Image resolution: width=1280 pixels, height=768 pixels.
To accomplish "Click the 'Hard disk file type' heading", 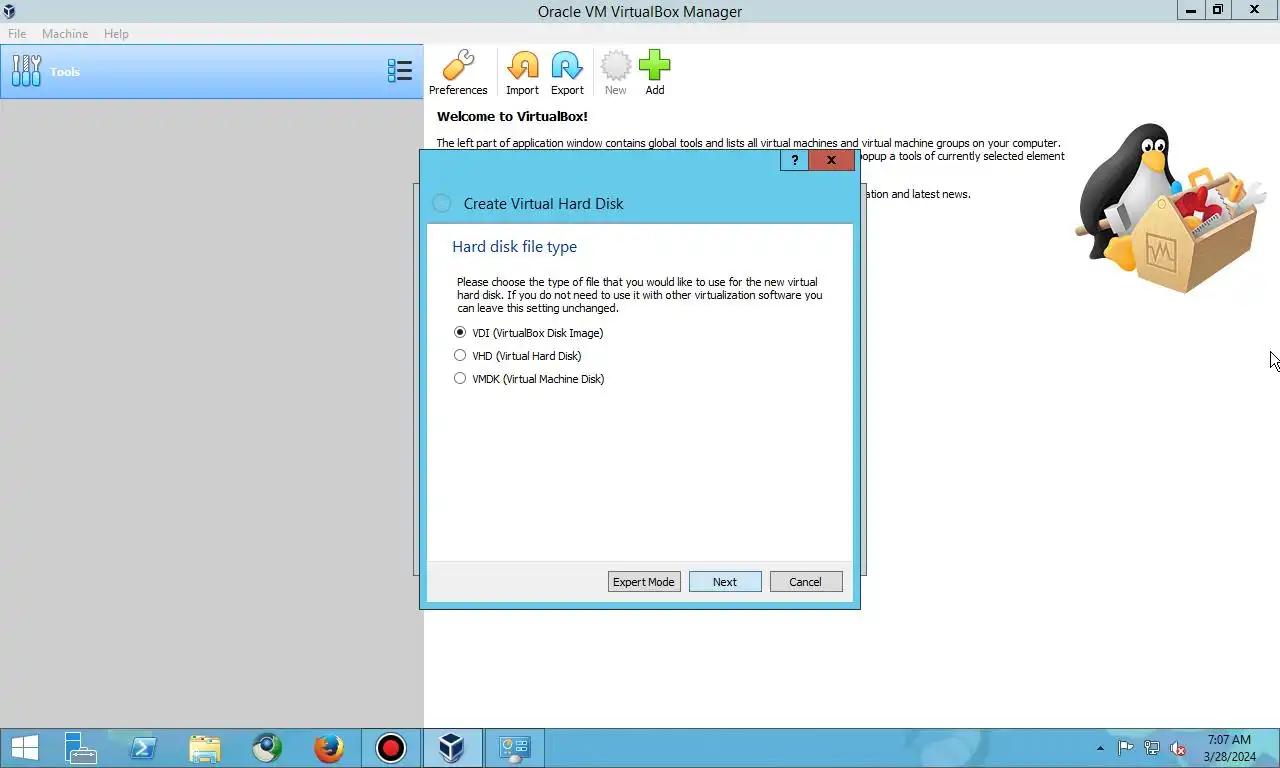I will click(514, 247).
